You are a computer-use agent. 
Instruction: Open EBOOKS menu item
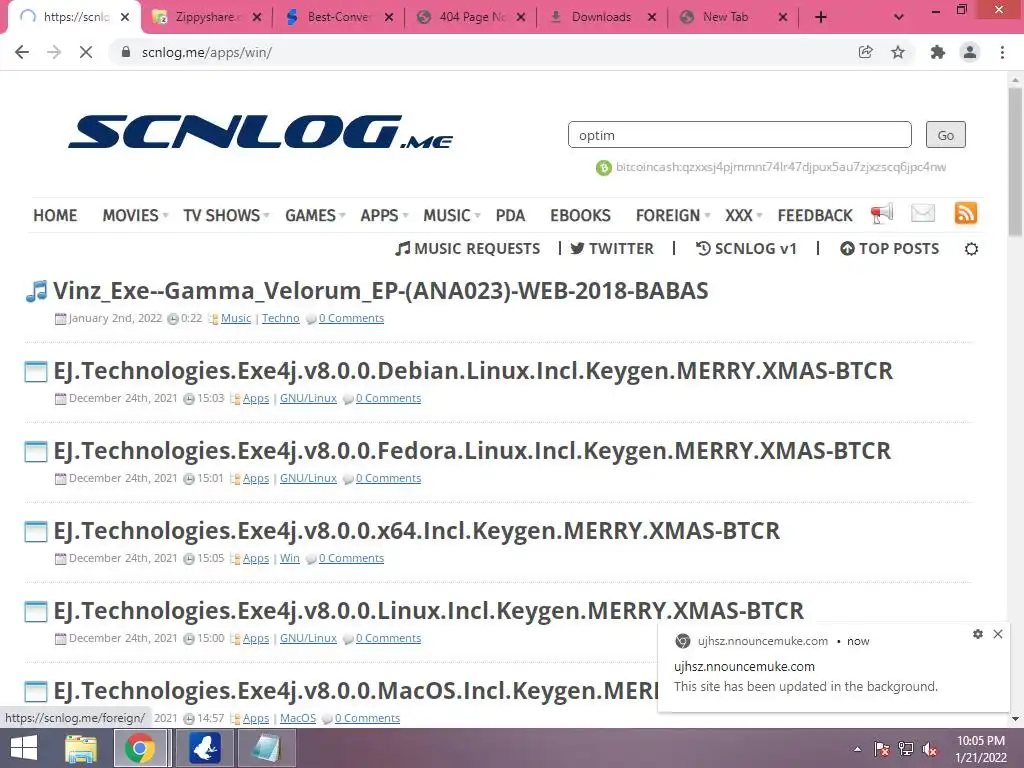pos(580,216)
